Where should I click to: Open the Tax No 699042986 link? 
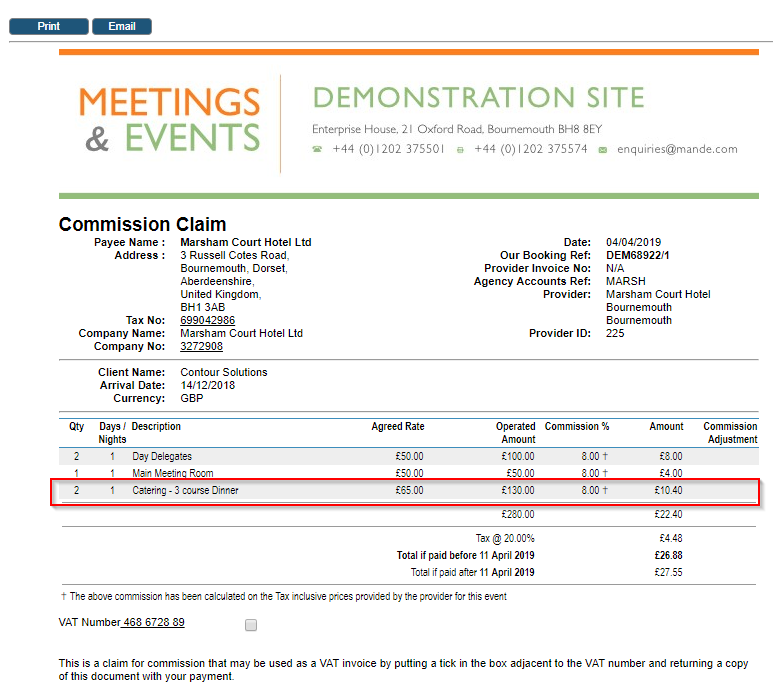click(x=208, y=321)
